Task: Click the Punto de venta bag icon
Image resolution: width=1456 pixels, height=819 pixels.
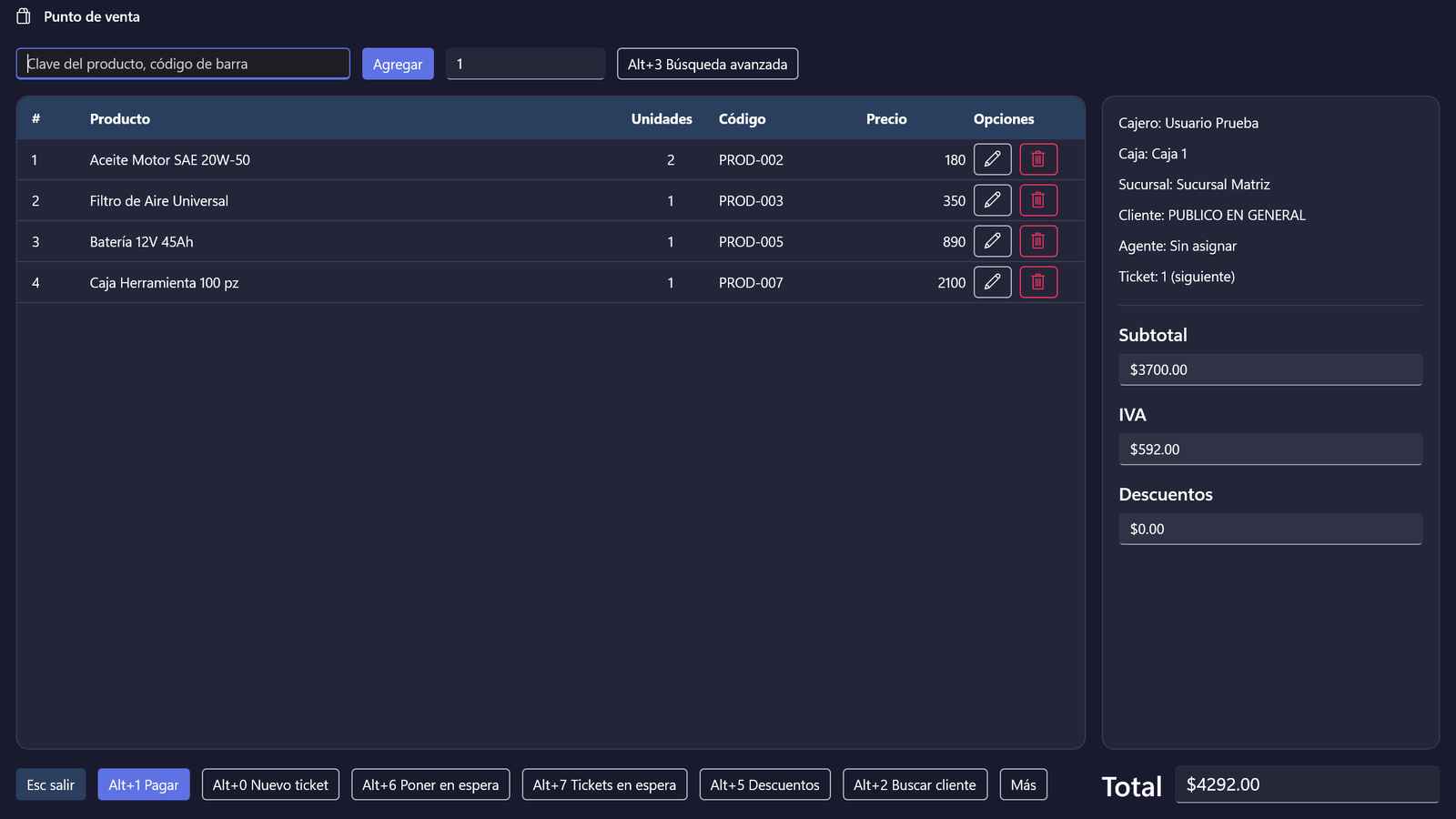Action: pyautogui.click(x=24, y=16)
